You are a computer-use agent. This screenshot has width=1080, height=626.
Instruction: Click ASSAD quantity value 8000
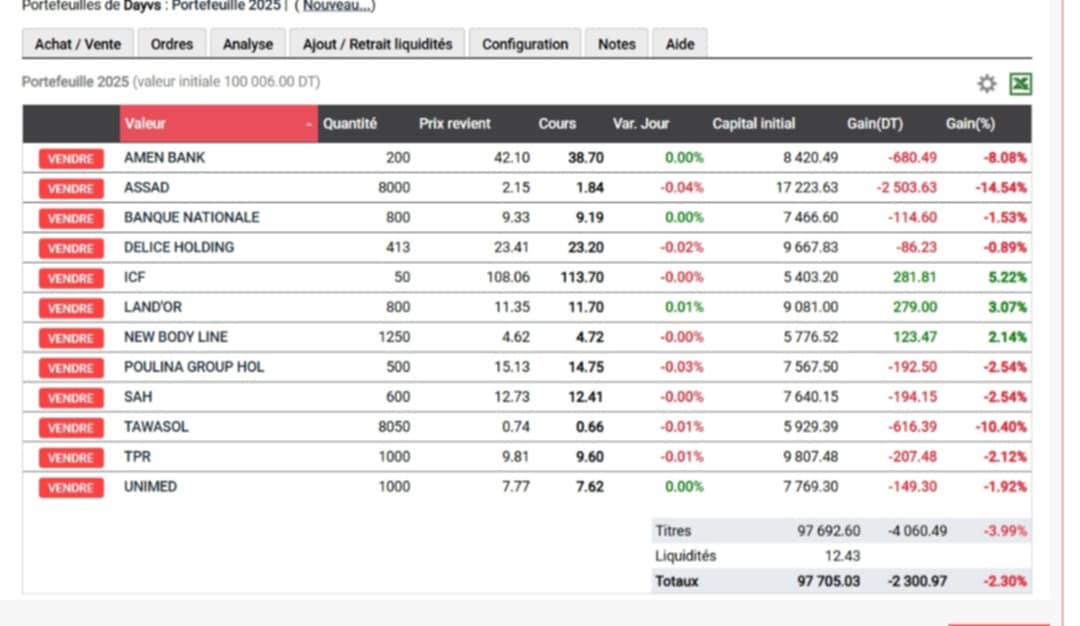pos(394,187)
